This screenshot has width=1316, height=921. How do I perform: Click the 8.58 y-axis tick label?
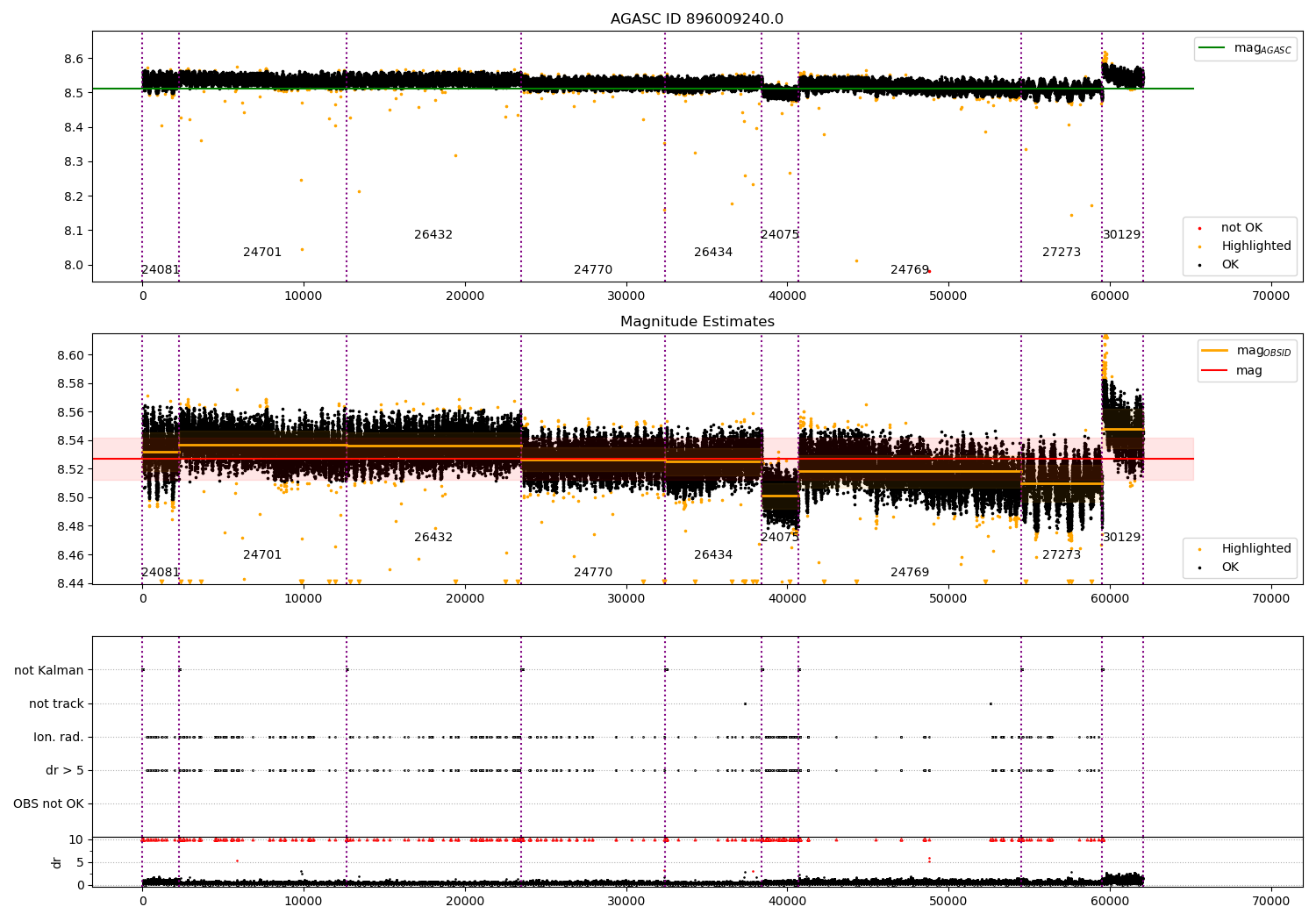tap(70, 384)
